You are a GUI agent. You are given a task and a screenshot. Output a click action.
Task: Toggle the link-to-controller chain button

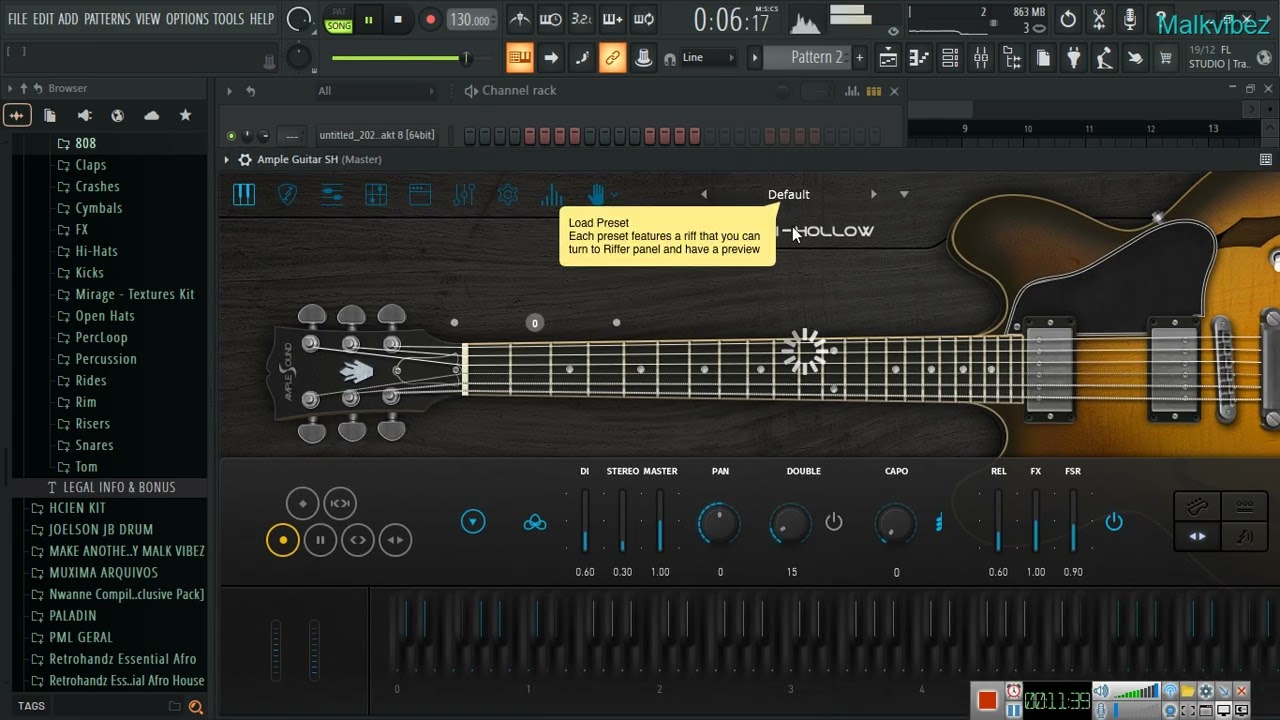coord(613,58)
